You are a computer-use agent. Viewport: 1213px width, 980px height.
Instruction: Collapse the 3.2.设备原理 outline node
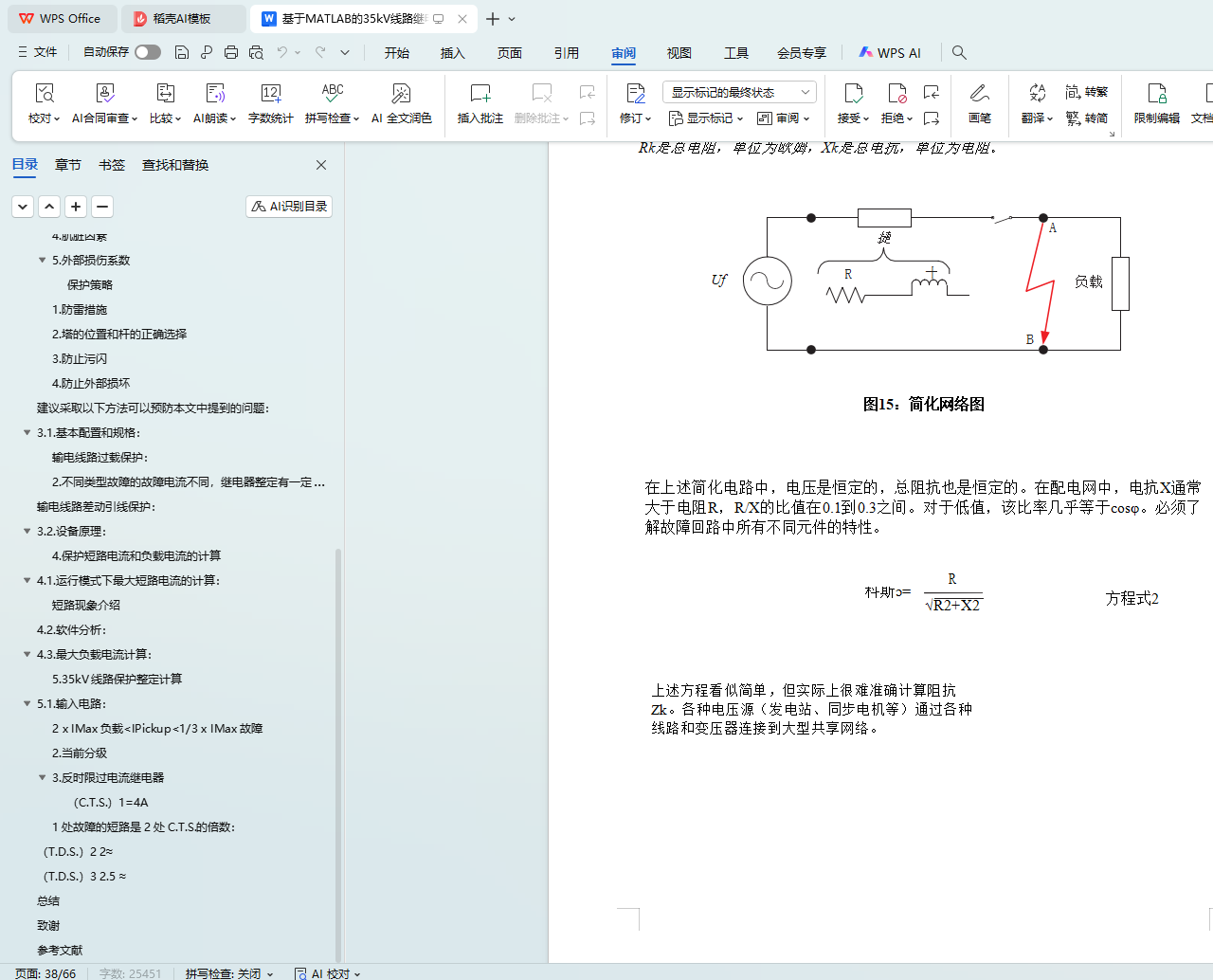click(x=27, y=531)
